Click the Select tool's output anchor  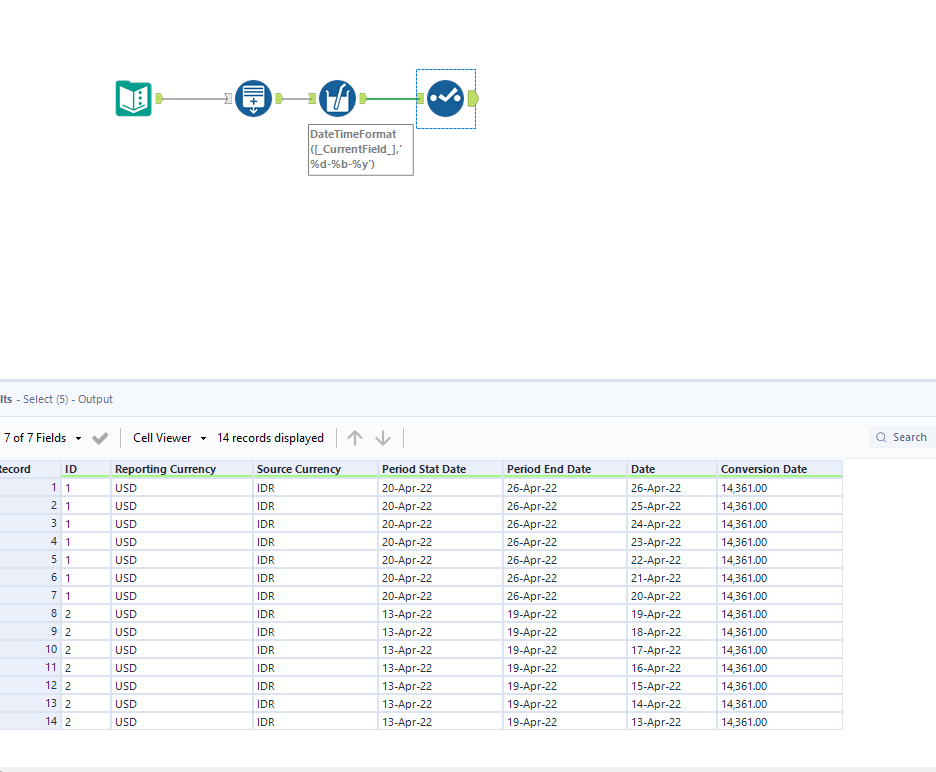[x=473, y=99]
